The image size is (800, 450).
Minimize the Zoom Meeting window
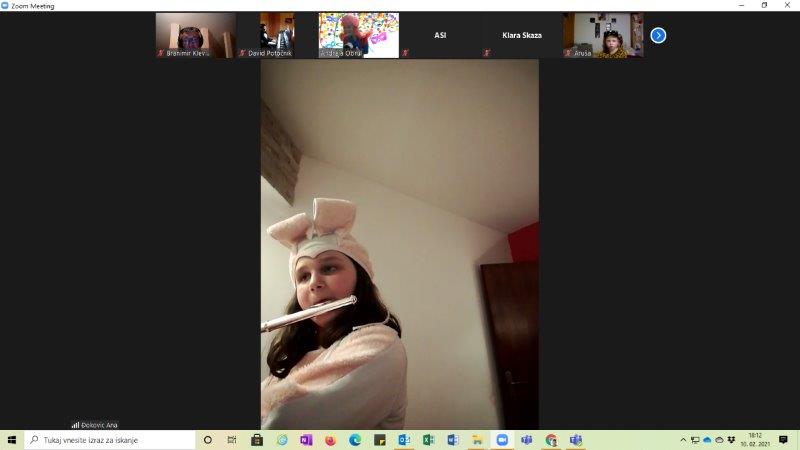[741, 5]
